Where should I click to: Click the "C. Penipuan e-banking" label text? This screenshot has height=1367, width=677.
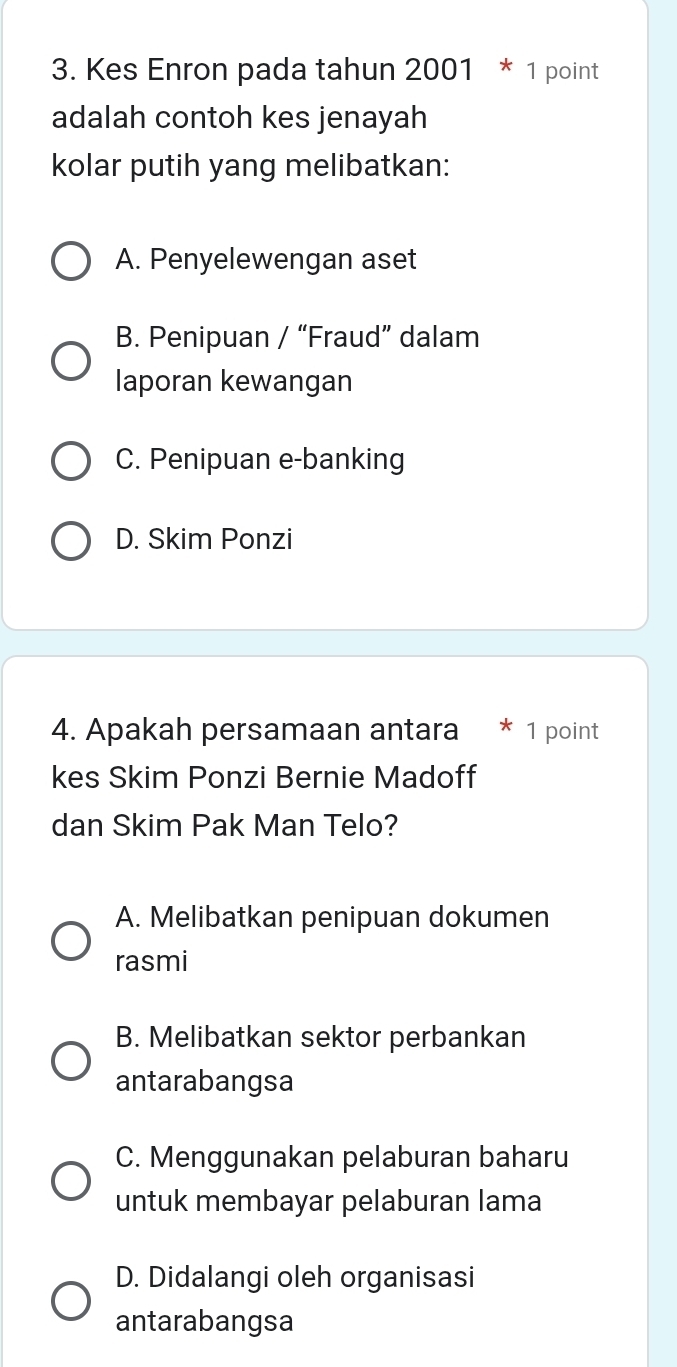tap(260, 460)
